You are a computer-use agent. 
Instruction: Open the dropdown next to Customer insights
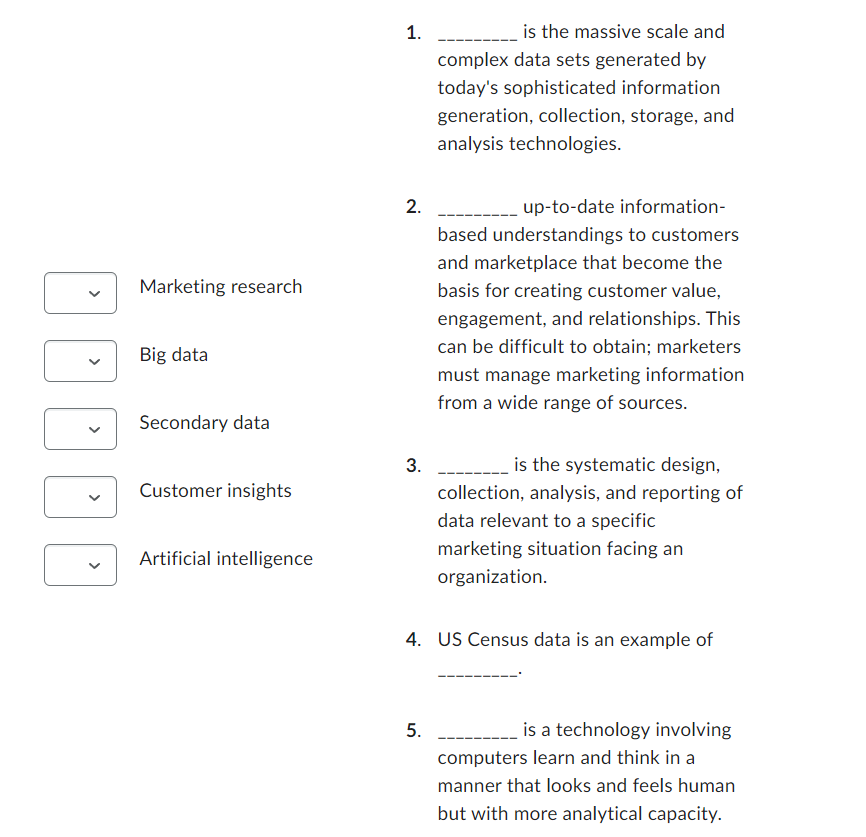[80, 497]
